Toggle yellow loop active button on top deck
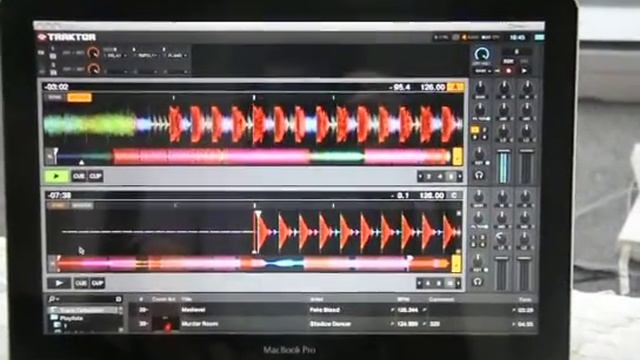 point(457,156)
